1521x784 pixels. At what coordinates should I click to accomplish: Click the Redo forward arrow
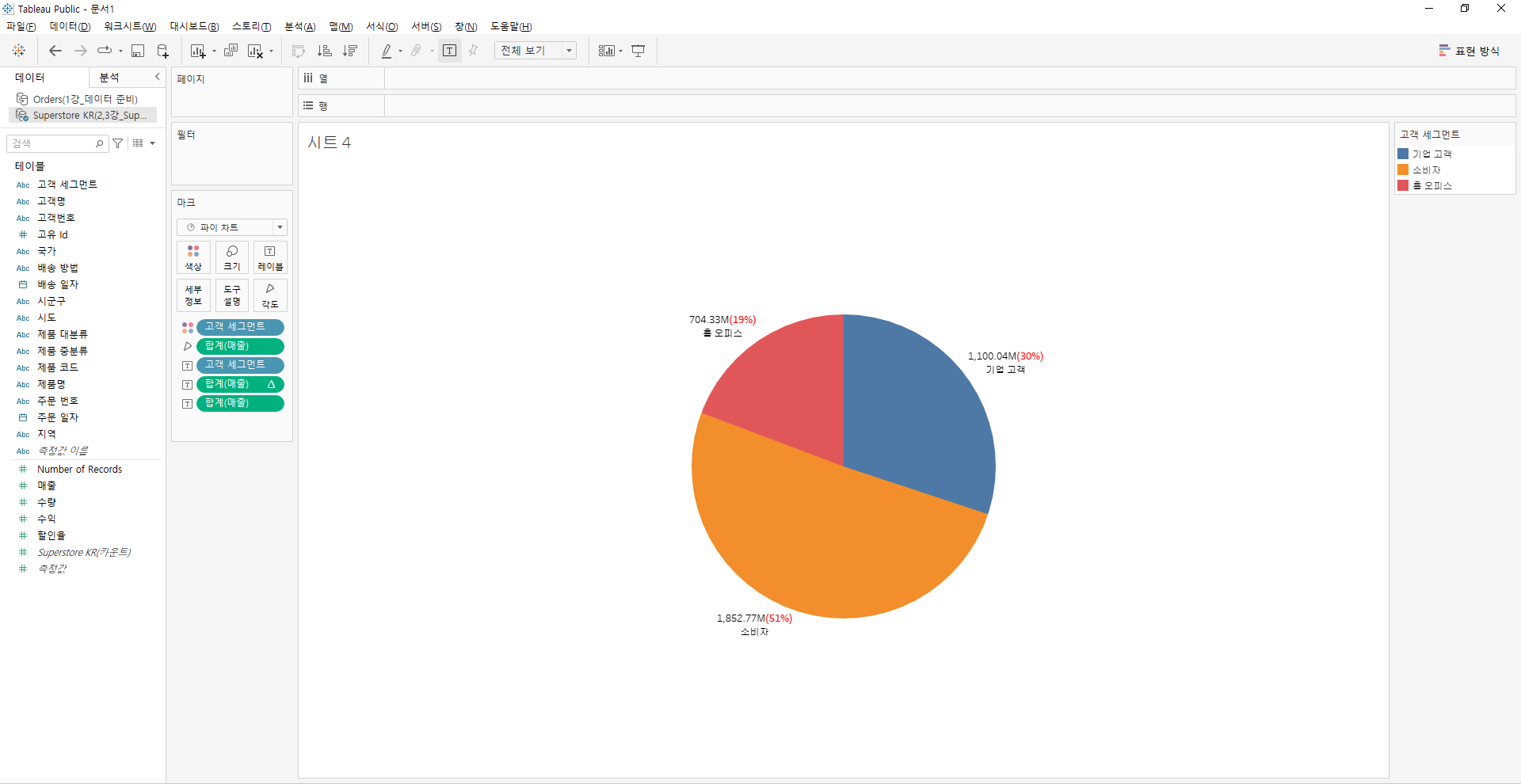(81, 51)
